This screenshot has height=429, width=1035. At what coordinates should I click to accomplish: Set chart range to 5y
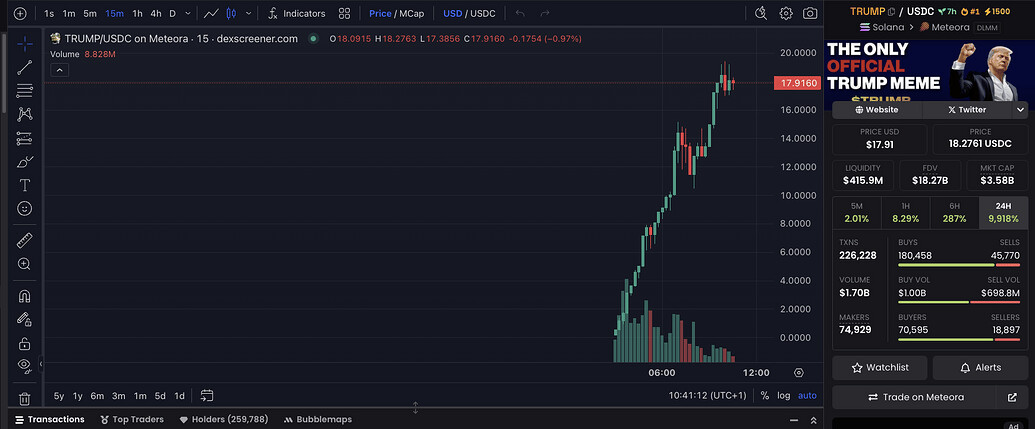click(x=59, y=396)
